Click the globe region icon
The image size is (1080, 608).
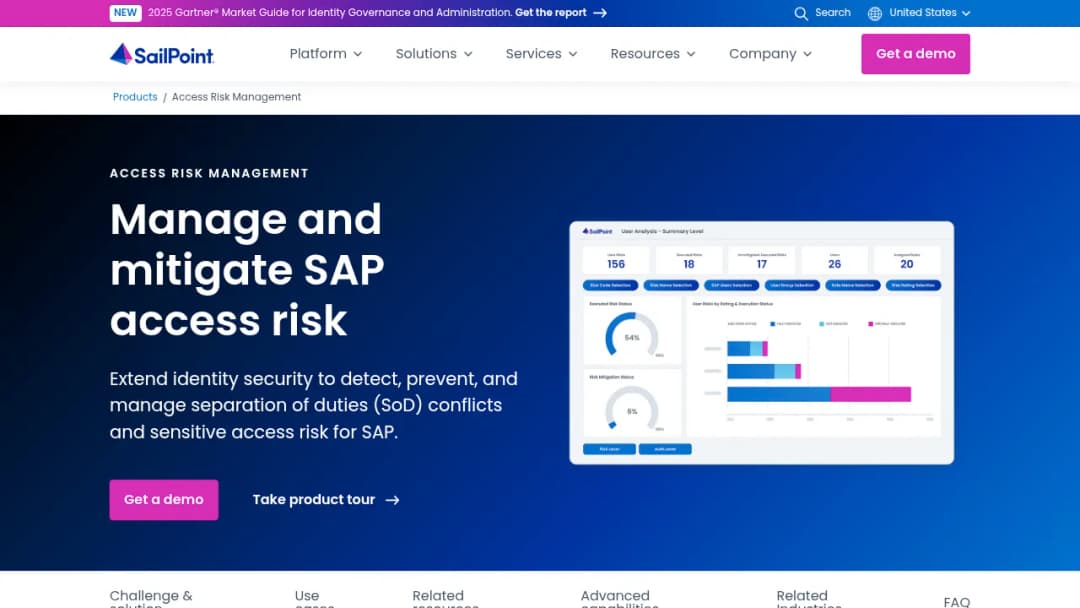tap(875, 13)
